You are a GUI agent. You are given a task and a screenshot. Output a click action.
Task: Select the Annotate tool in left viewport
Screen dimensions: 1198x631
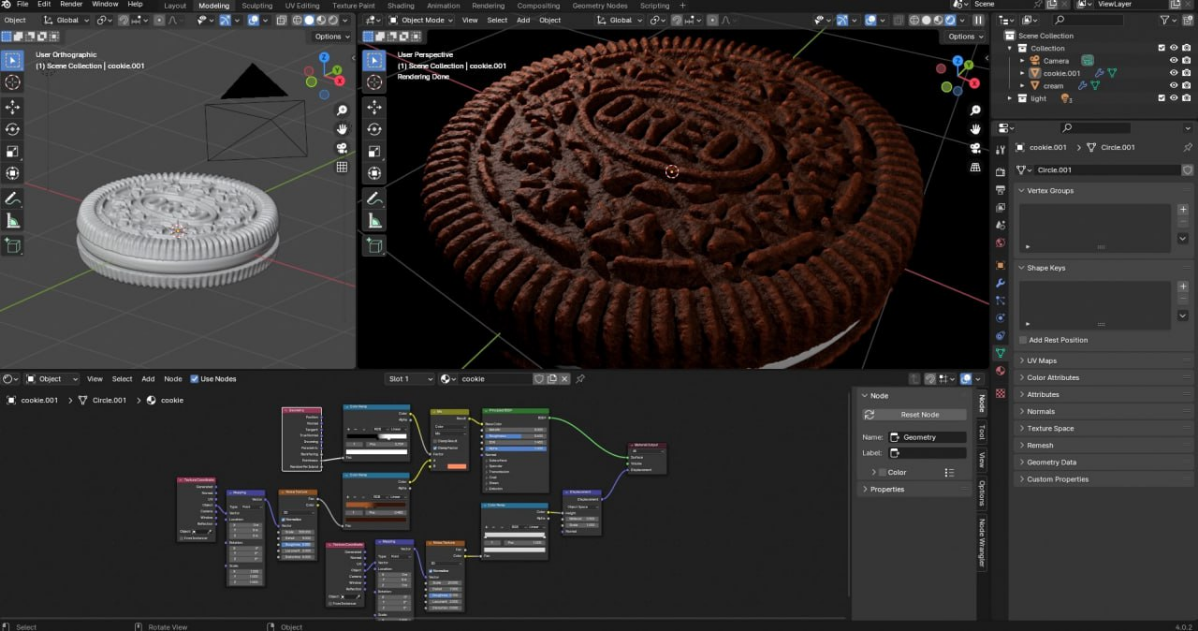click(x=12, y=199)
